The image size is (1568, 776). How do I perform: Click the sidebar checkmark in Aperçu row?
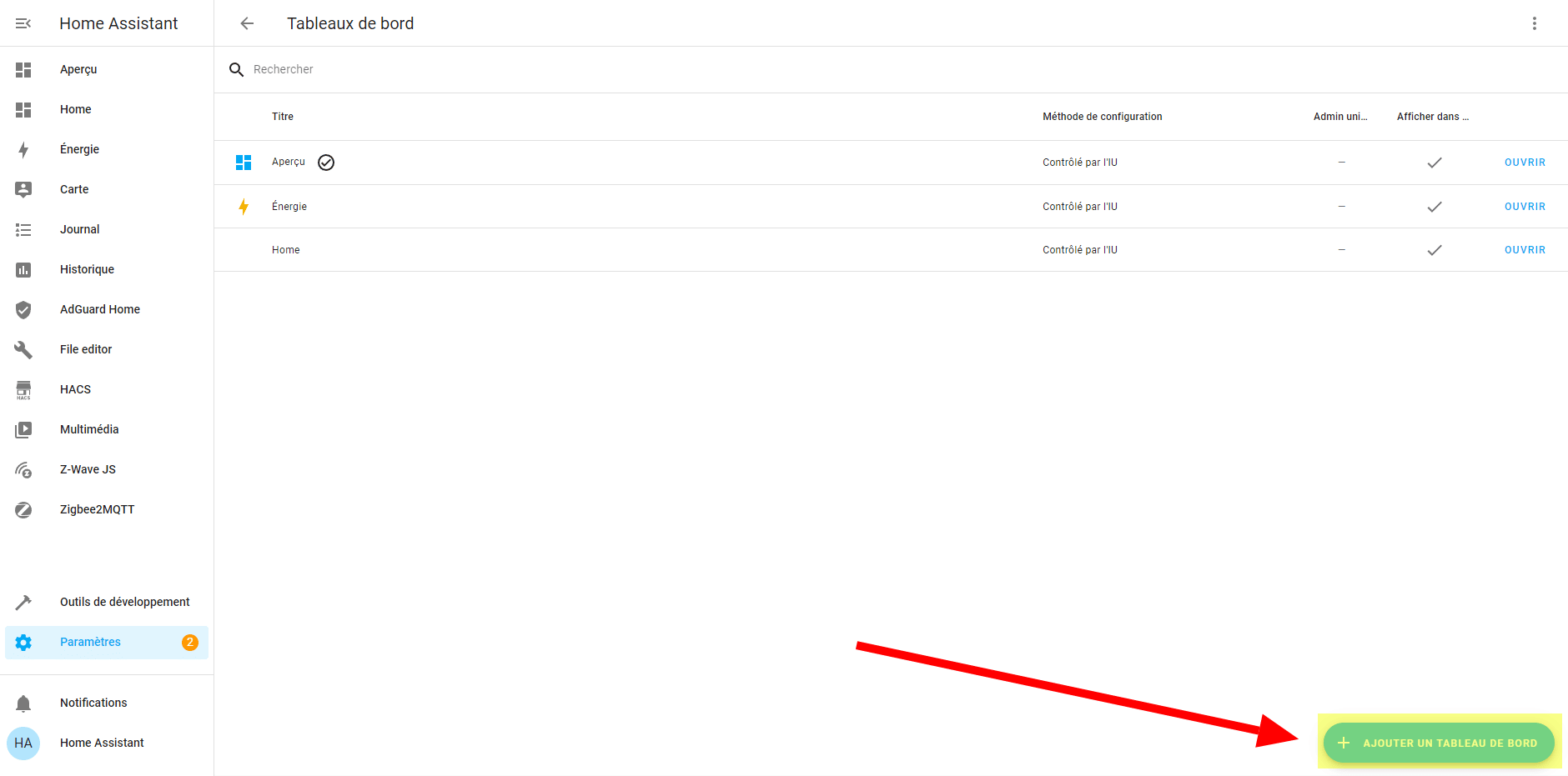pyautogui.click(x=1435, y=163)
